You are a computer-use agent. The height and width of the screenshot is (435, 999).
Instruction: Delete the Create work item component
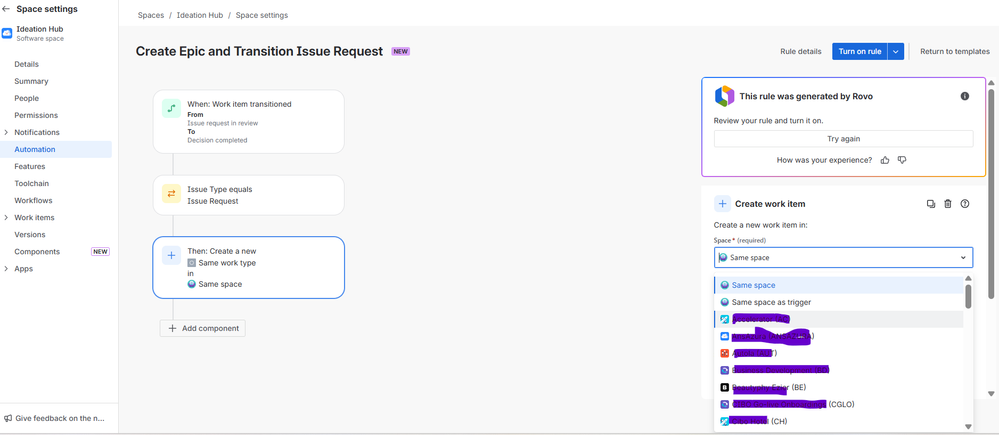(x=947, y=204)
